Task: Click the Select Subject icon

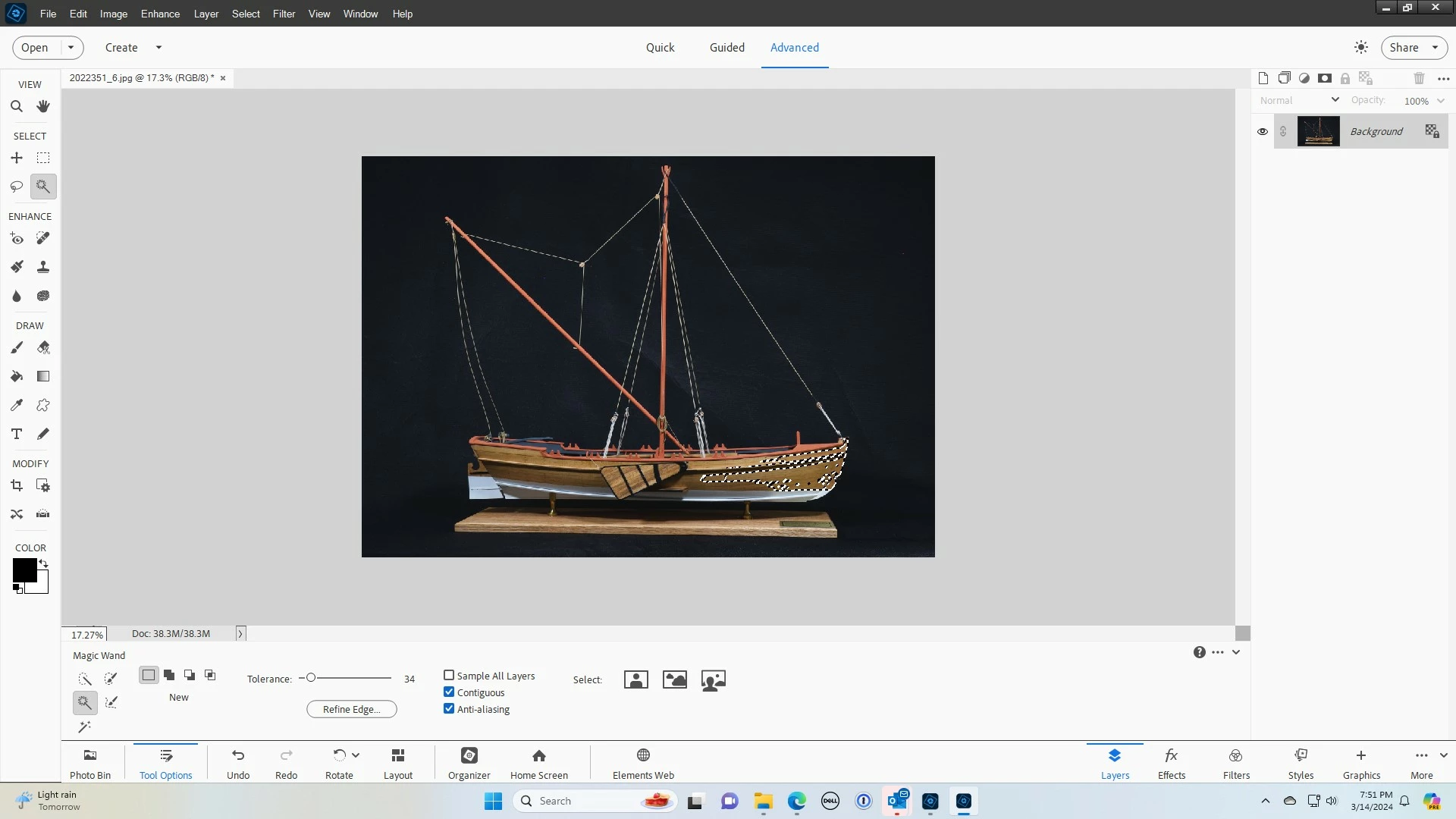Action: point(635,680)
